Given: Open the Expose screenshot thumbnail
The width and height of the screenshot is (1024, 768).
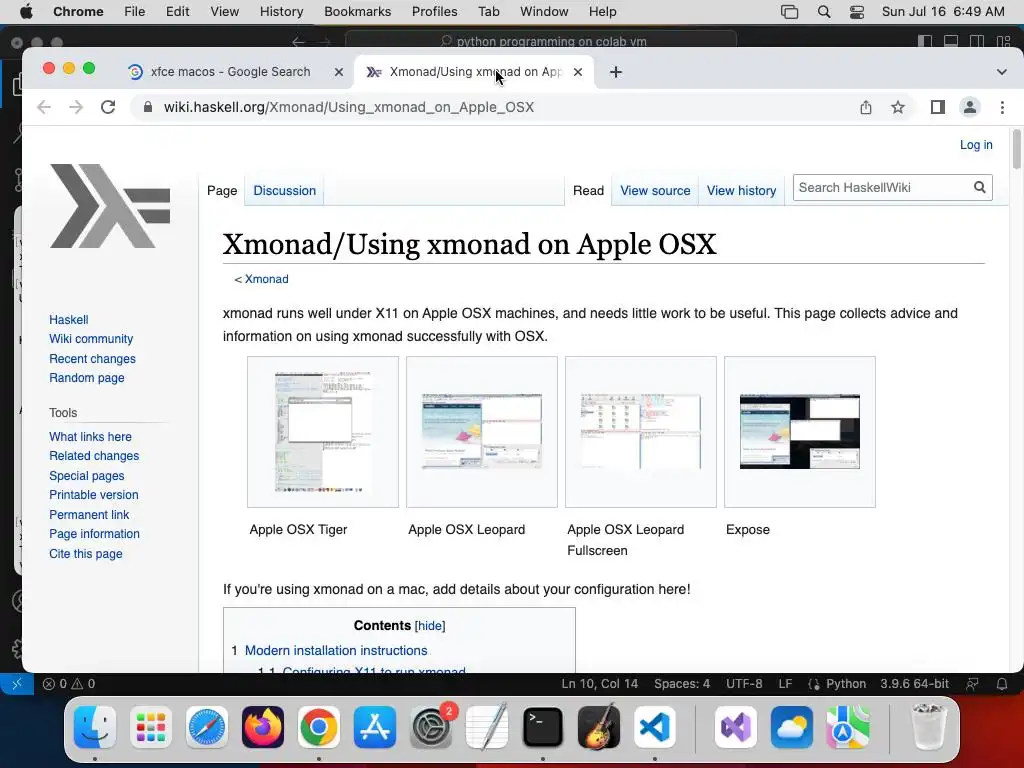Looking at the screenshot, I should (x=800, y=431).
